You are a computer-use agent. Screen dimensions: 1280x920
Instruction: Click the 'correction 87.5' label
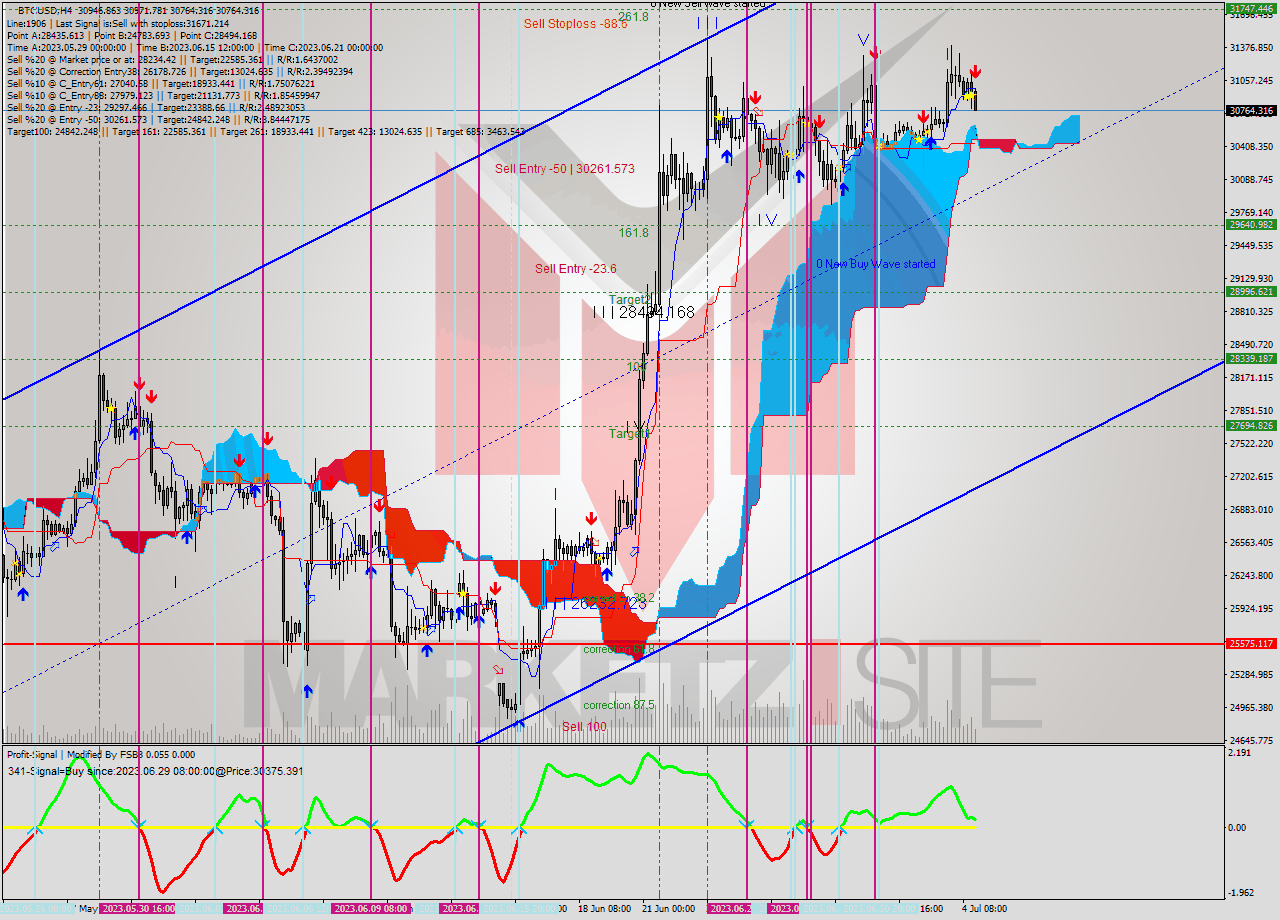click(619, 705)
